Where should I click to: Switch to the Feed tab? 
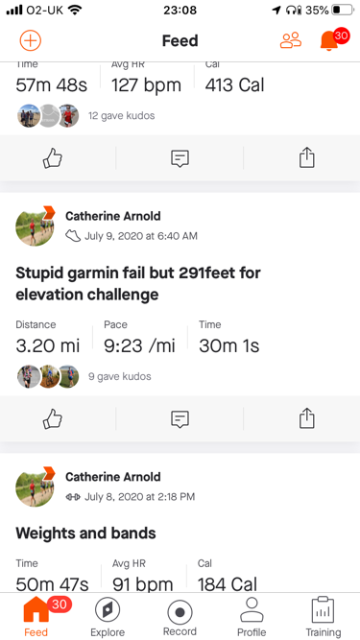click(36, 617)
